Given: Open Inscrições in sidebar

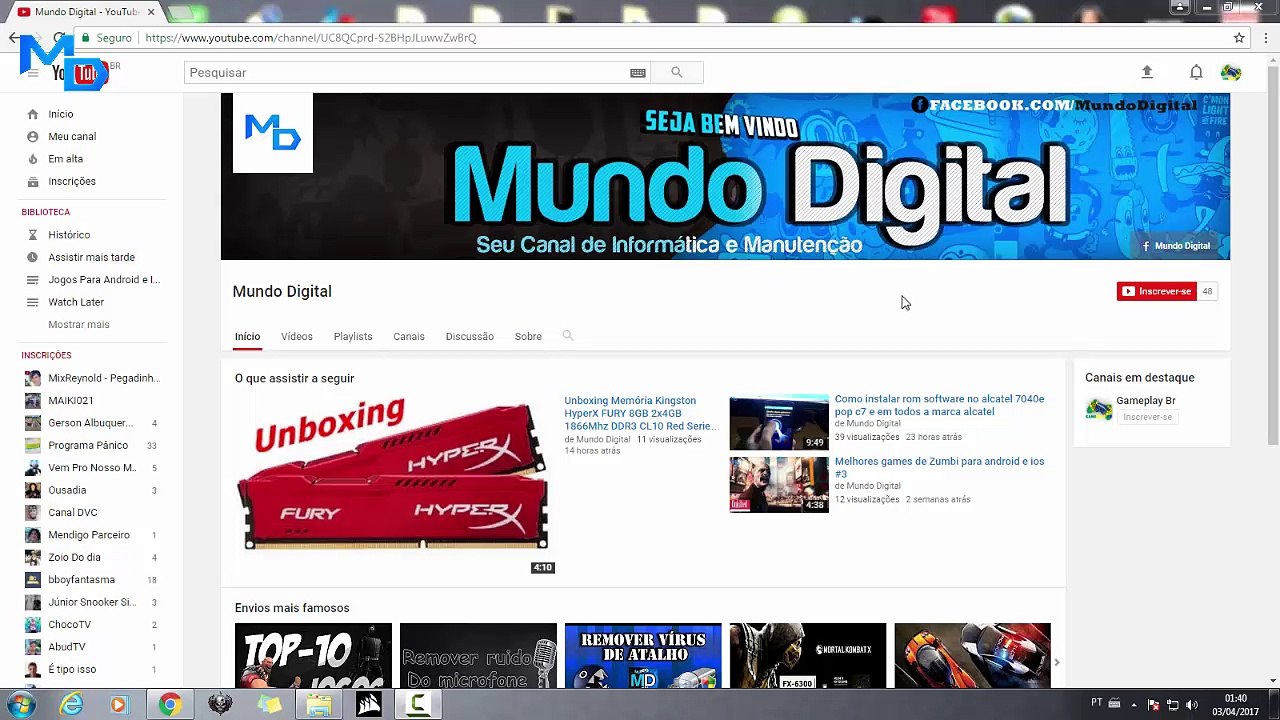Looking at the screenshot, I should pos(72,181).
